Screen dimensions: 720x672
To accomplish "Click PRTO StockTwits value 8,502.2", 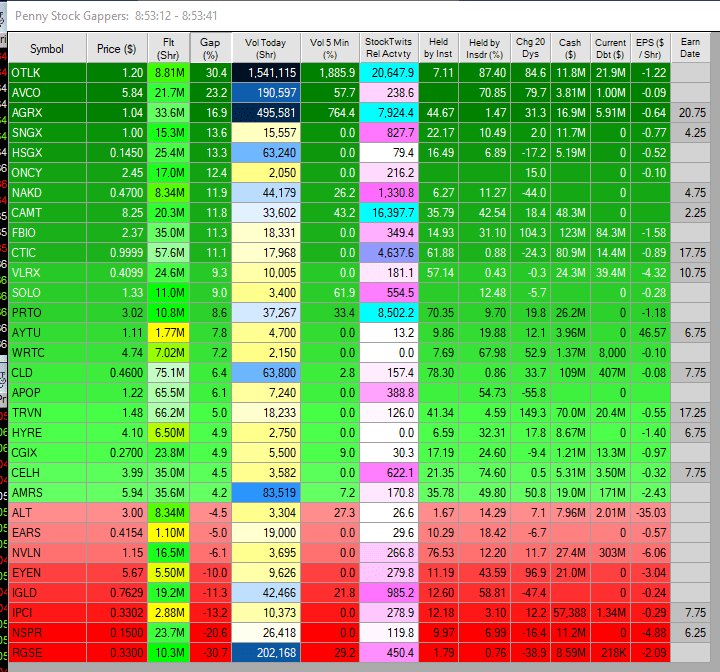I will (x=388, y=312).
